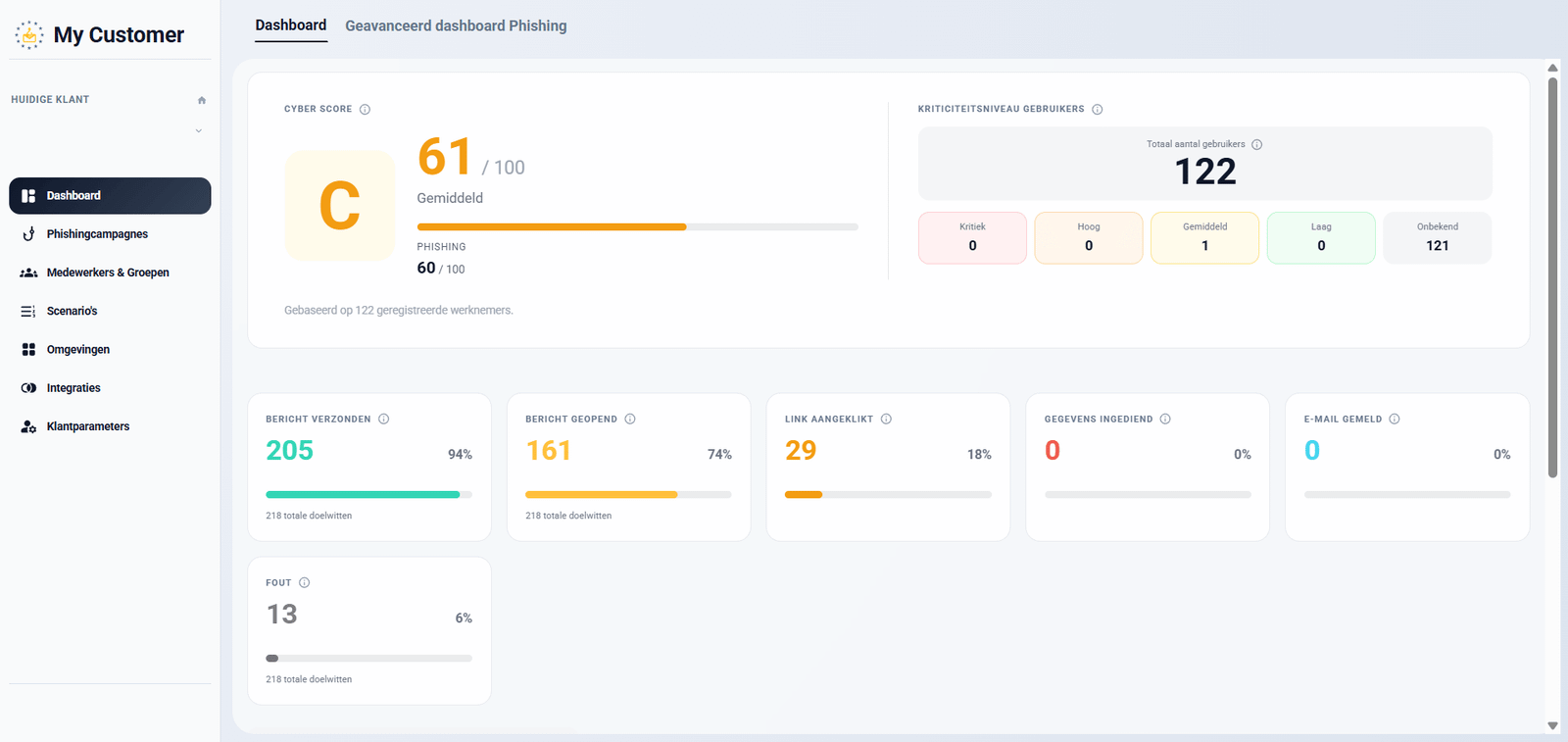Viewport: 1568px width, 742px height.
Task: Click the Onbekend user level box
Action: point(1438,238)
